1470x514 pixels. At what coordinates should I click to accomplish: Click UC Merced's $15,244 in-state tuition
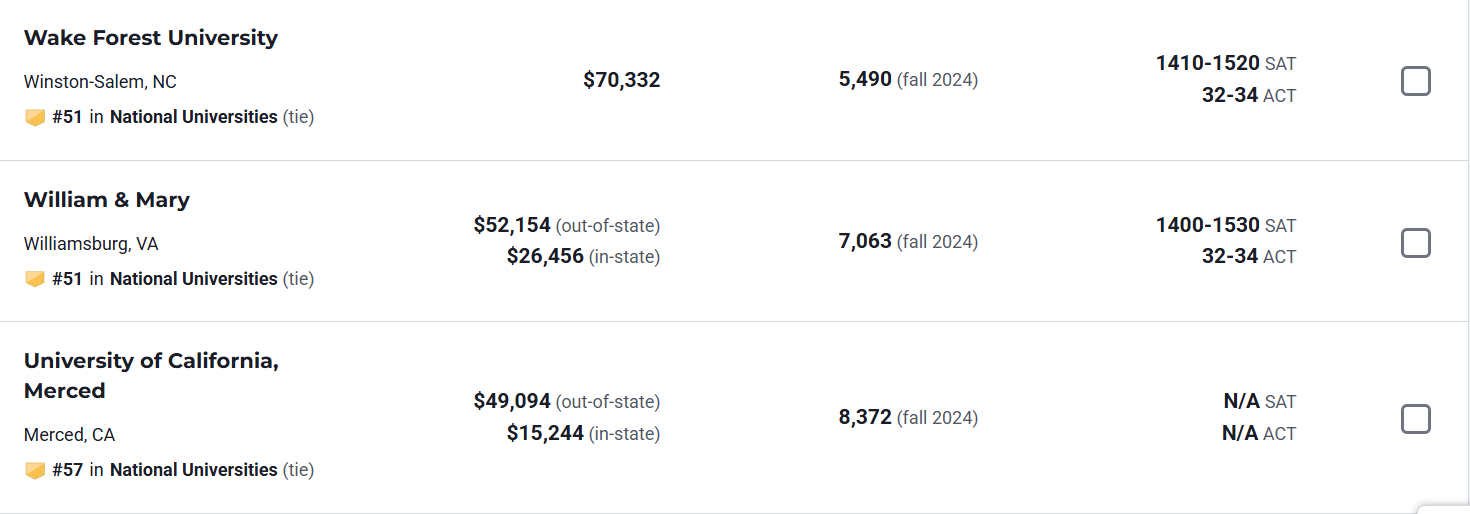click(545, 433)
